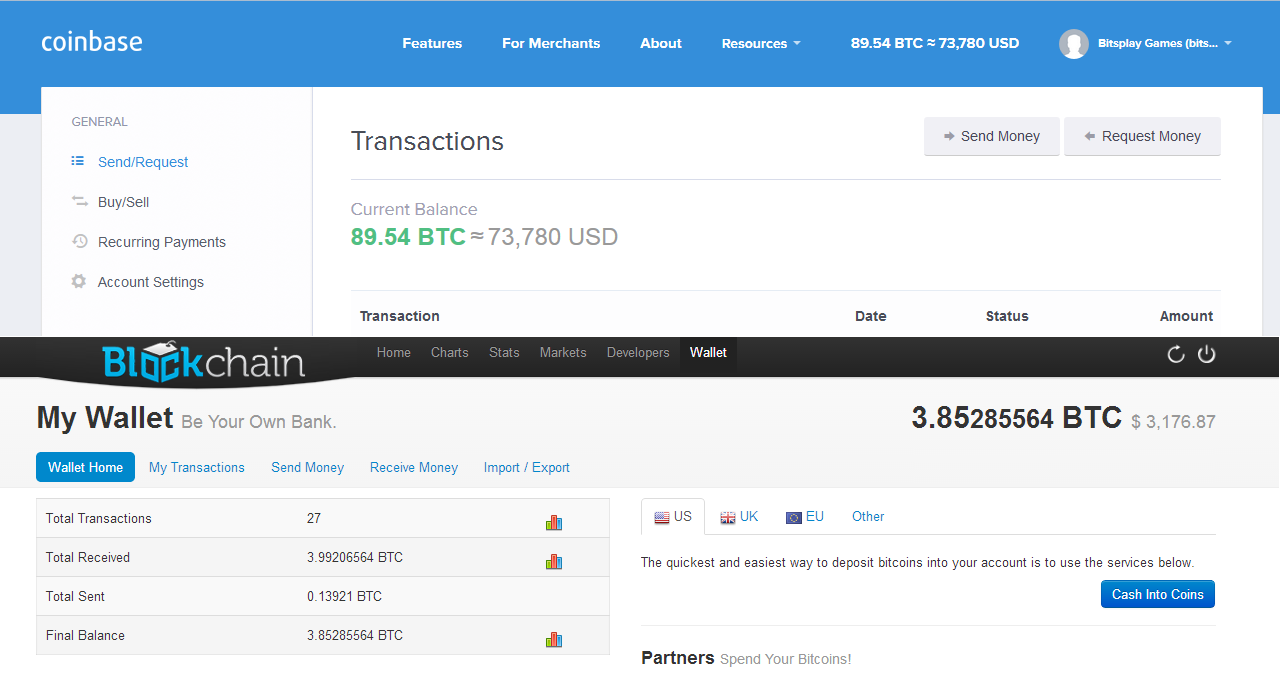Open Buy/Sell in the sidebar

coord(123,202)
